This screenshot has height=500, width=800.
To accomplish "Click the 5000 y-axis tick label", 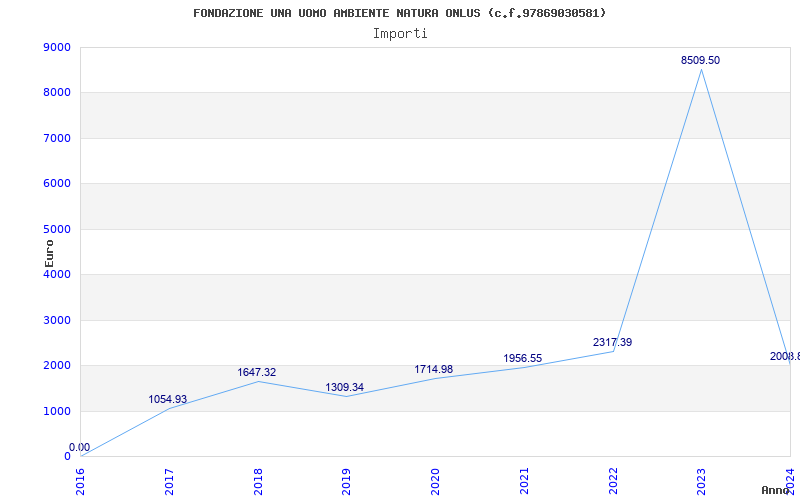I will click(57, 229).
